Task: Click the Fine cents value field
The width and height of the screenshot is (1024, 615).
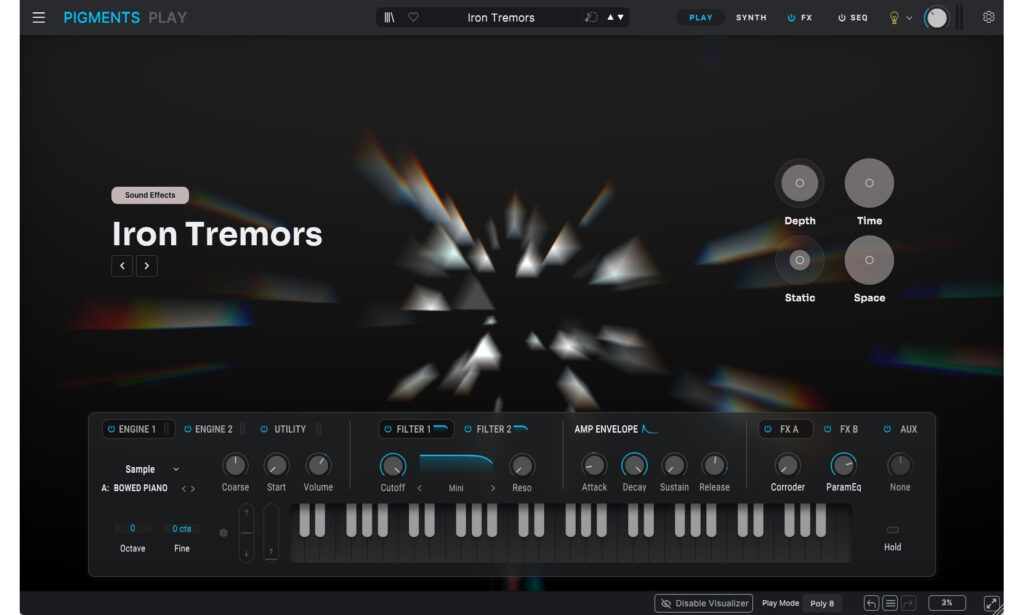Action: coord(182,528)
